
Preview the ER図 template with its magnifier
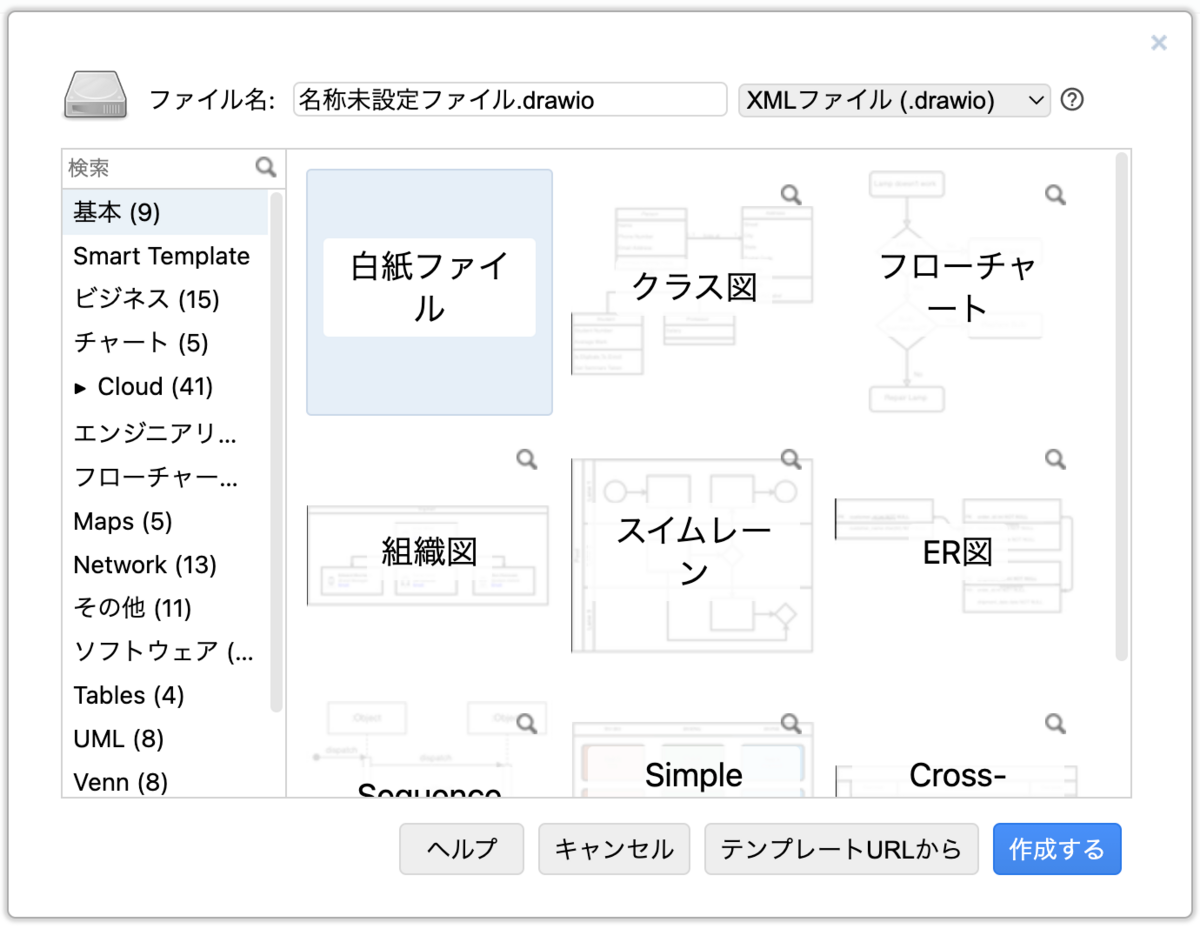[1056, 459]
